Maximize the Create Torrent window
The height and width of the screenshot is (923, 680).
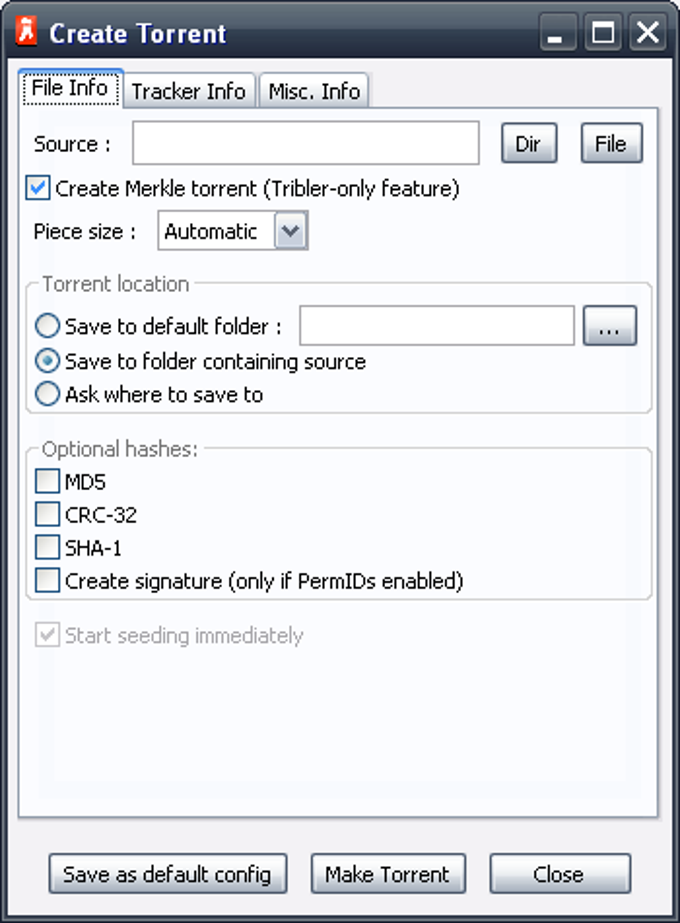point(604,34)
